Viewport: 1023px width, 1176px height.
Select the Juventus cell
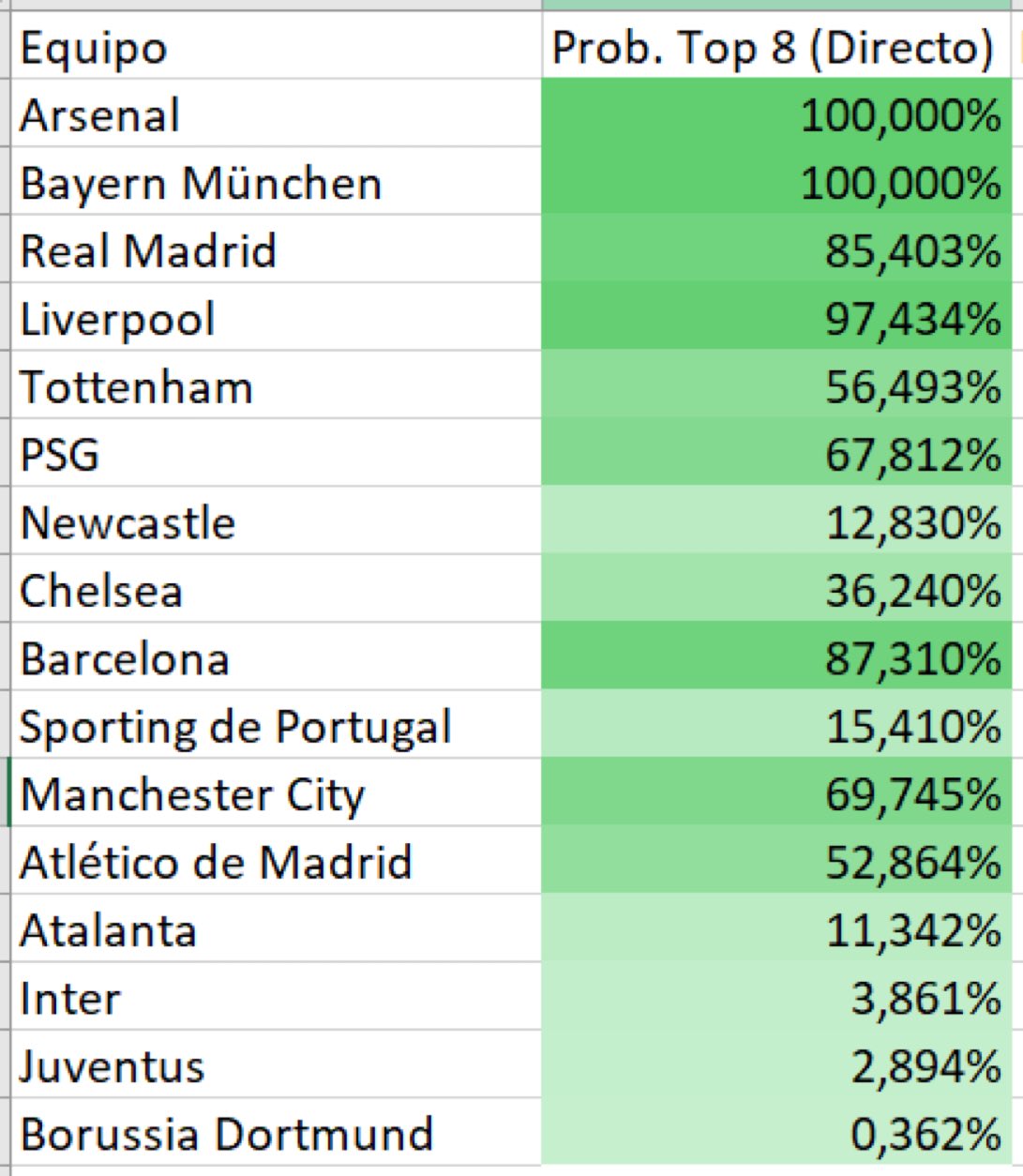tap(277, 1066)
